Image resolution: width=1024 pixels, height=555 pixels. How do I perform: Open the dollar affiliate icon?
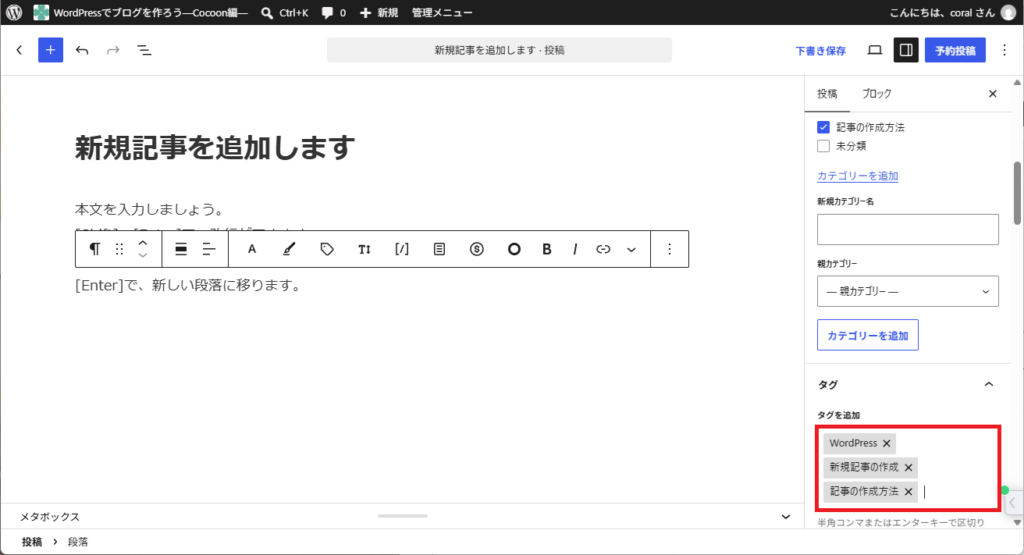pos(477,249)
